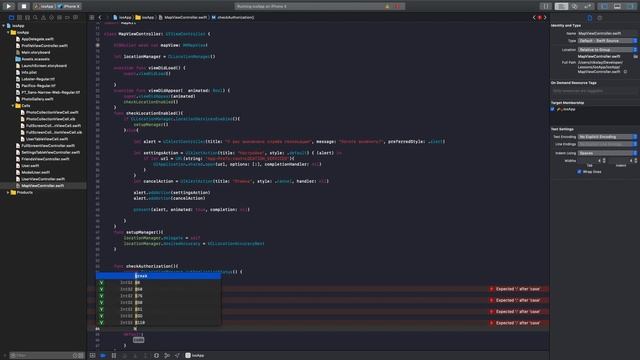Open the Debug navigator
The width and height of the screenshot is (640, 360).
pos(60,18)
